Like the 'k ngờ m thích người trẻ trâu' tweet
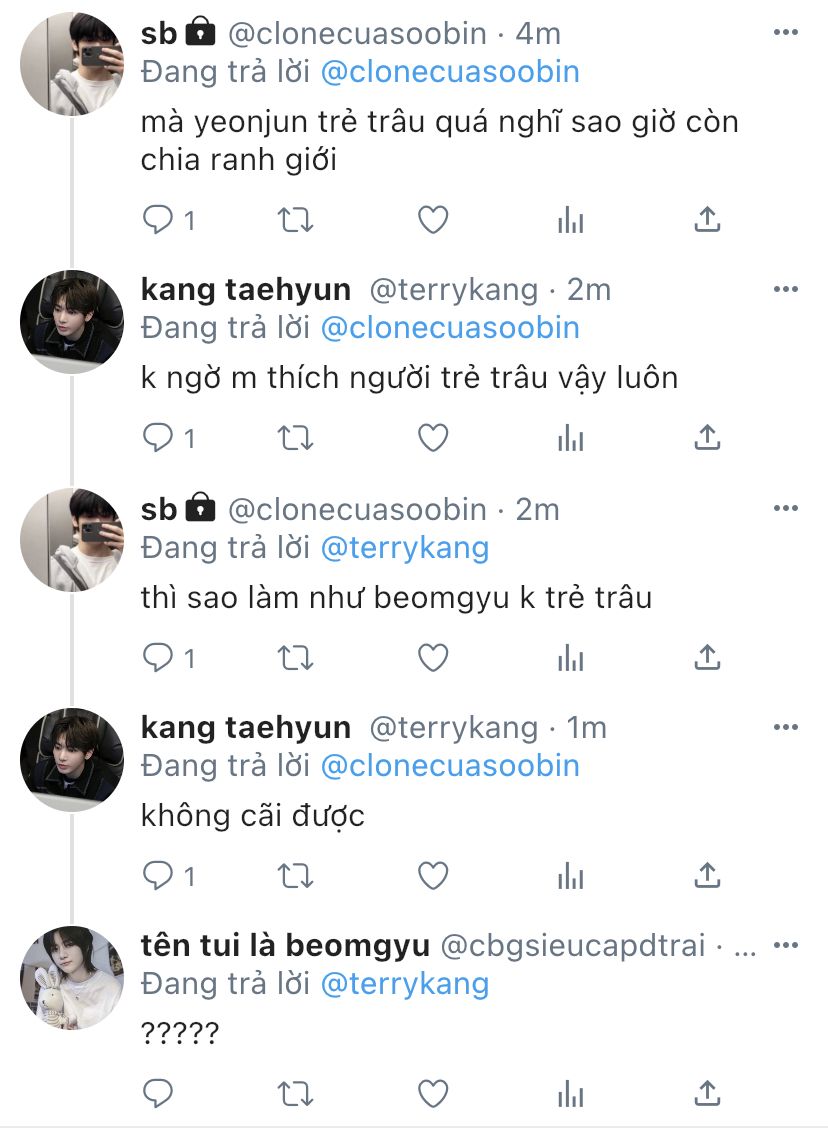The width and height of the screenshot is (828, 1129). (x=432, y=438)
